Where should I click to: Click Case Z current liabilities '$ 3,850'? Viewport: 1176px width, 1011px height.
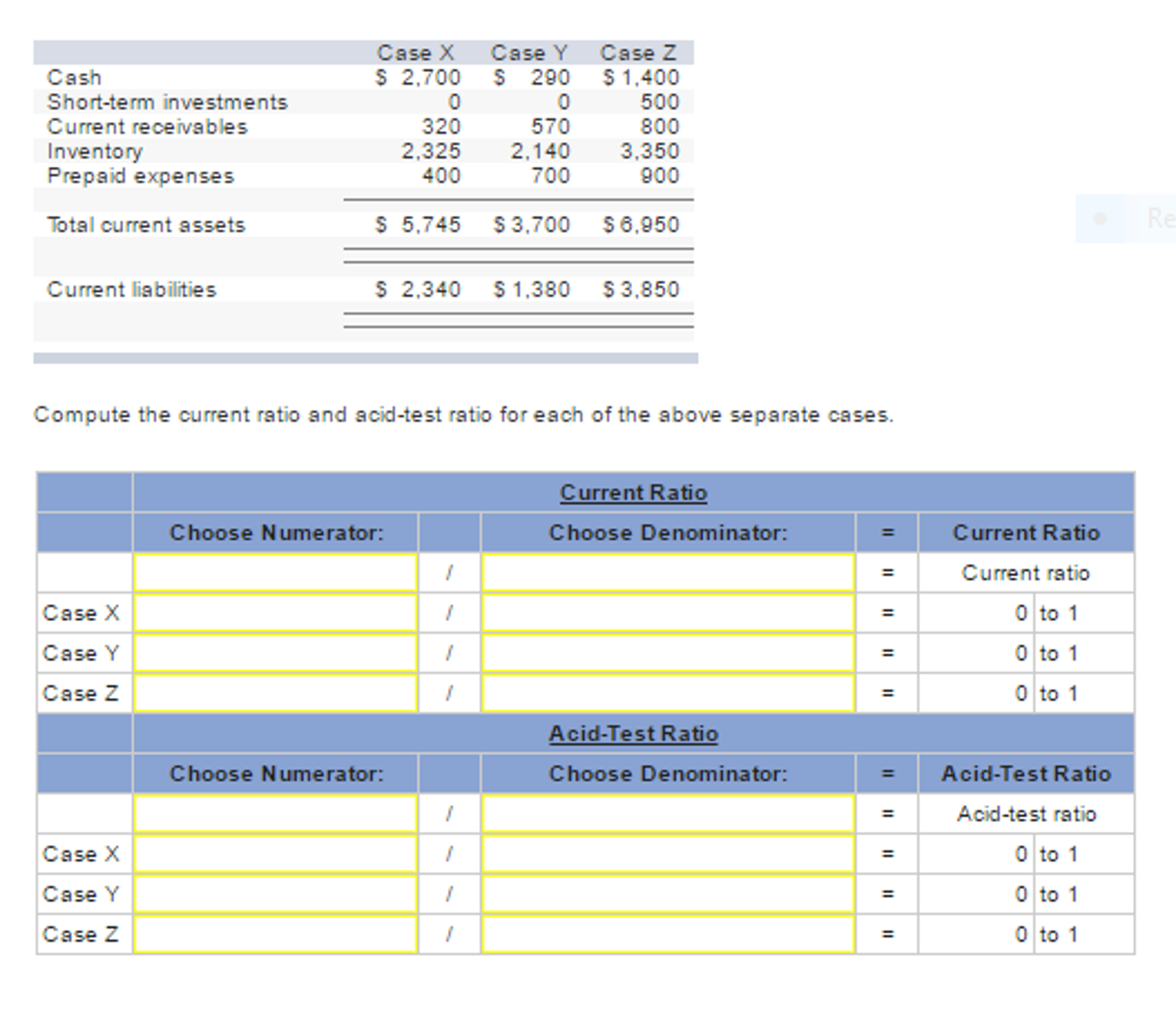coord(641,289)
